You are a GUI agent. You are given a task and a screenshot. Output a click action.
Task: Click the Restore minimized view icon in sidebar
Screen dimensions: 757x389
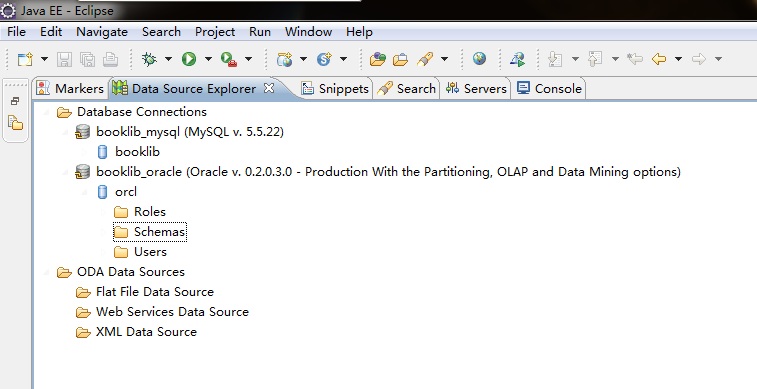coord(15,101)
